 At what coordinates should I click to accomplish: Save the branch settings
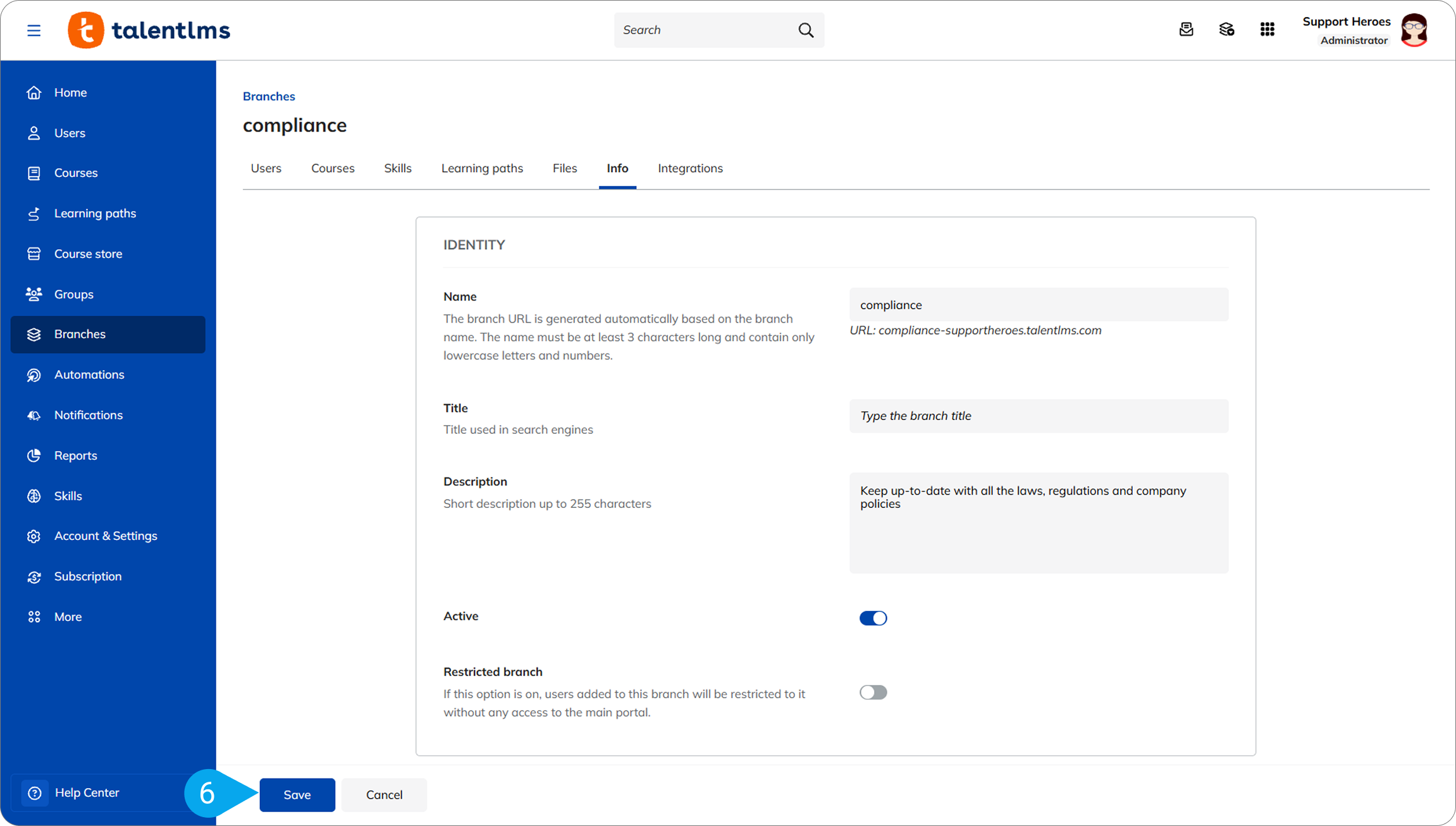tap(297, 794)
